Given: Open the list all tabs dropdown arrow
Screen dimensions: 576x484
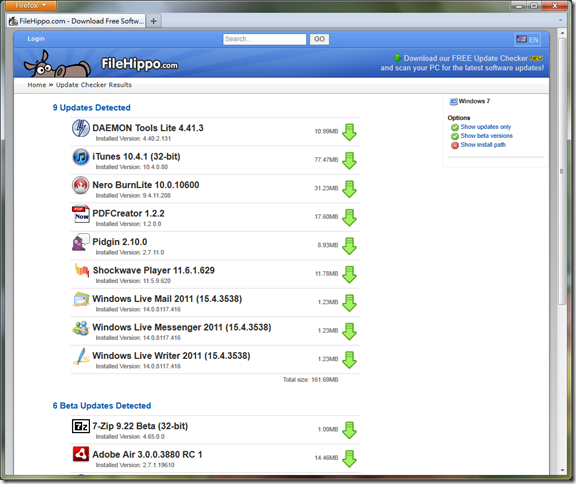Looking at the screenshot, I should 560,20.
